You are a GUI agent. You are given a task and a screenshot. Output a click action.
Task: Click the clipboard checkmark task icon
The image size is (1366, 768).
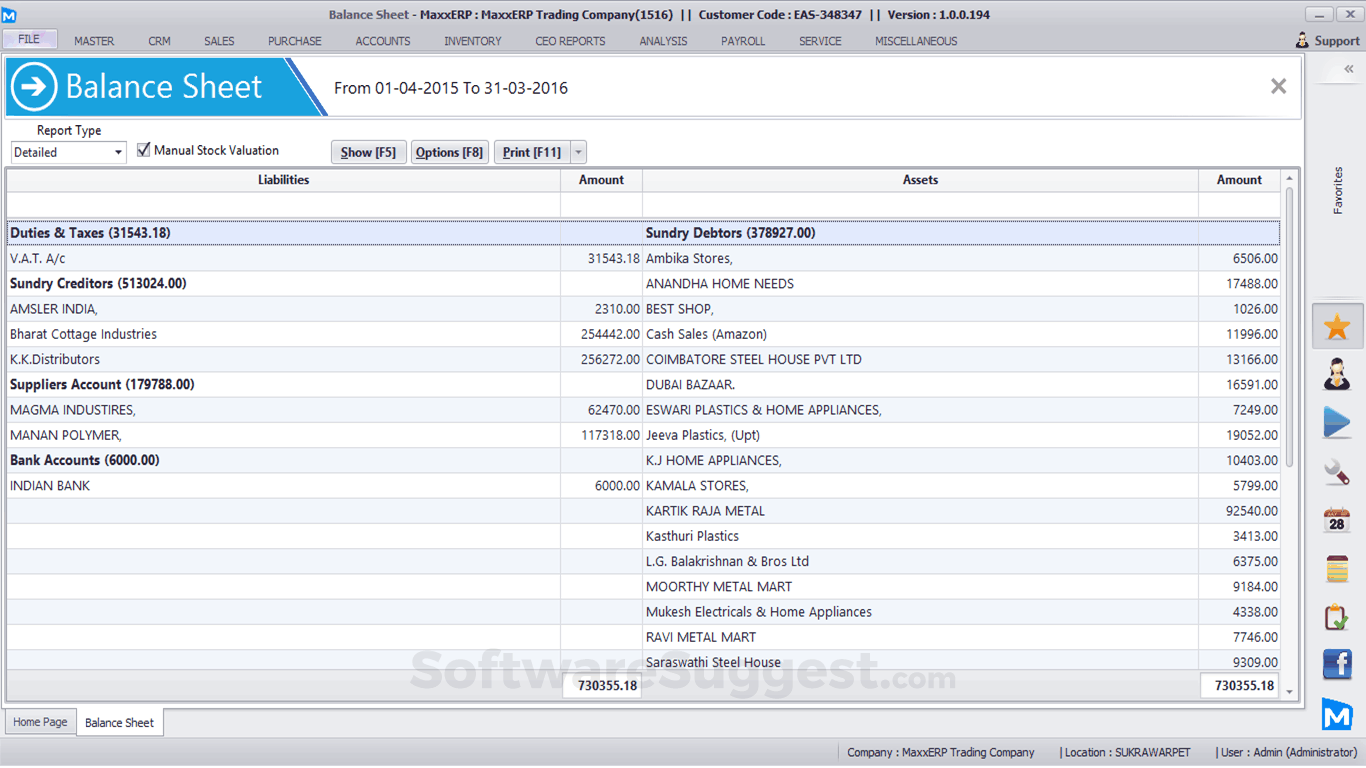(x=1337, y=617)
